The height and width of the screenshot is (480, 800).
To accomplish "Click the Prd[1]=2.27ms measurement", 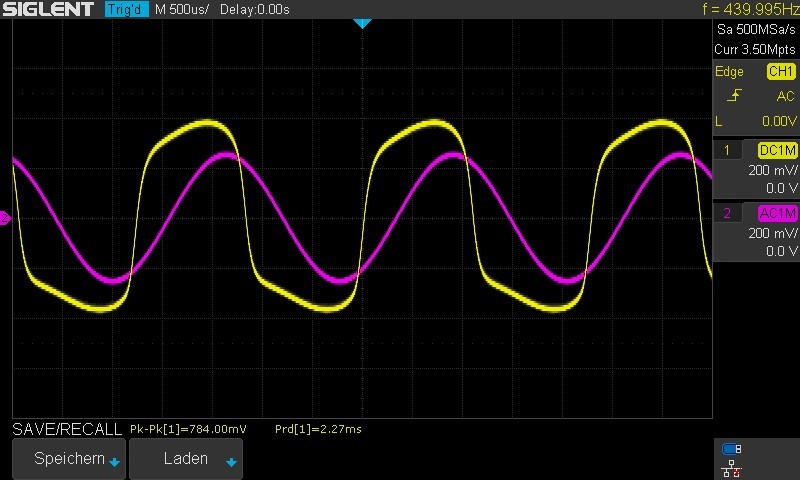I will click(318, 429).
